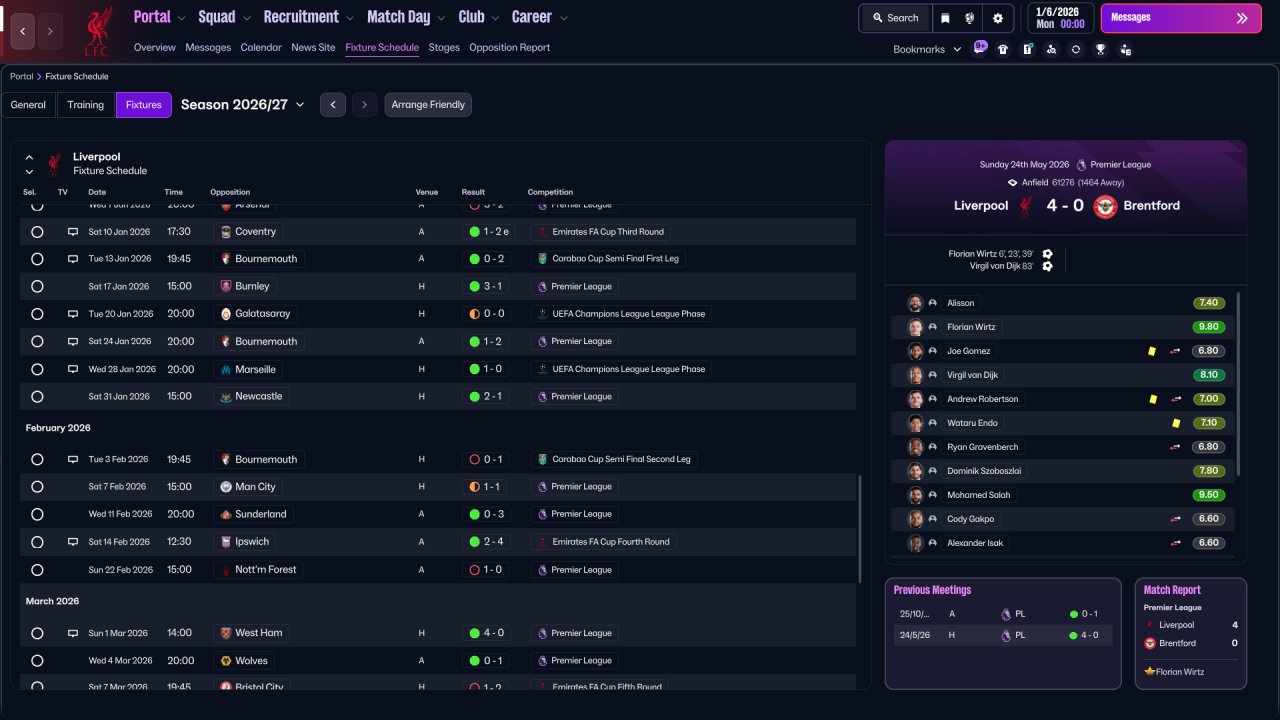Click the TV icon on the Coventry fixture row
The height and width of the screenshot is (720, 1280).
point(72,232)
